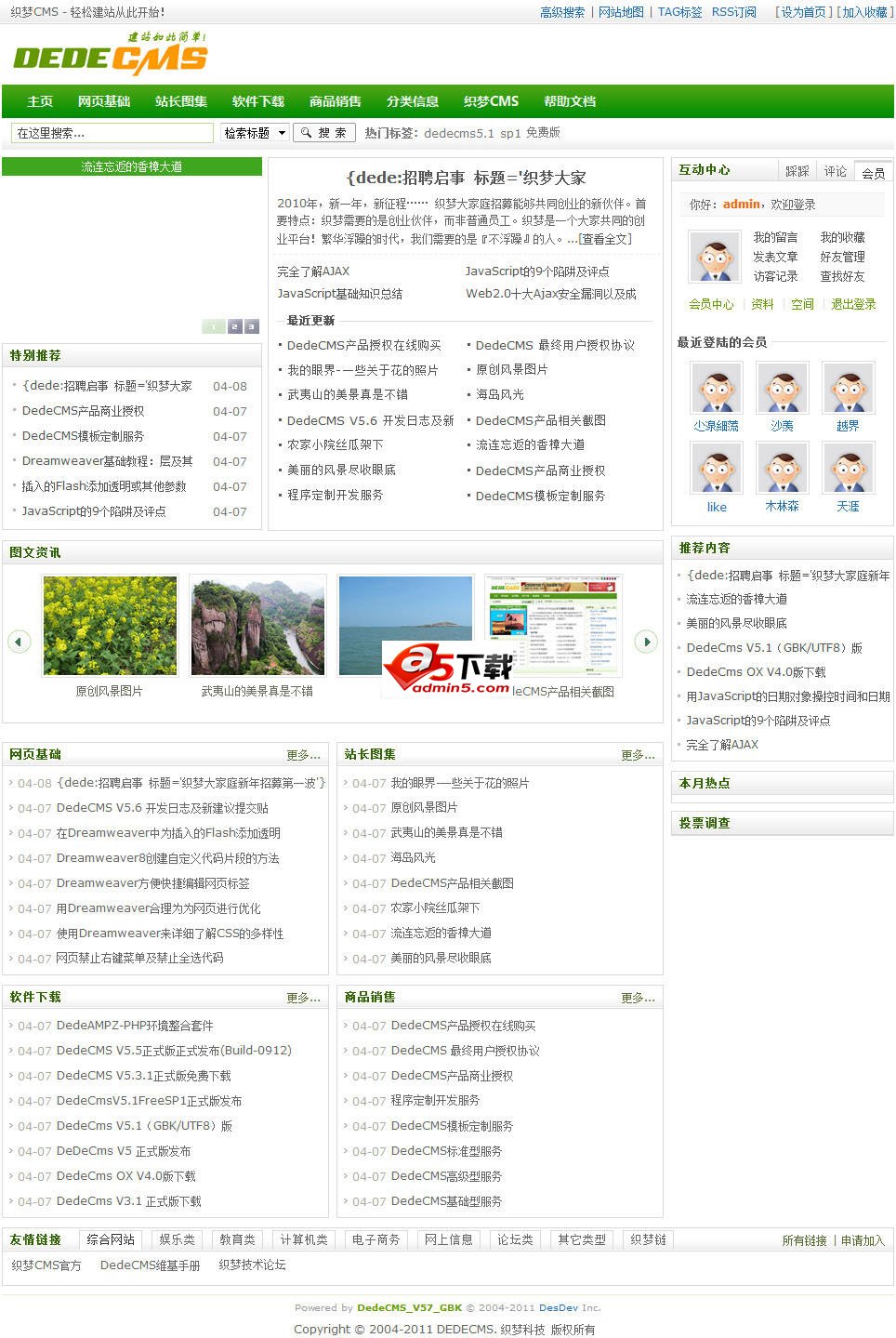Open the 分类信息 navigation menu item

click(x=413, y=101)
